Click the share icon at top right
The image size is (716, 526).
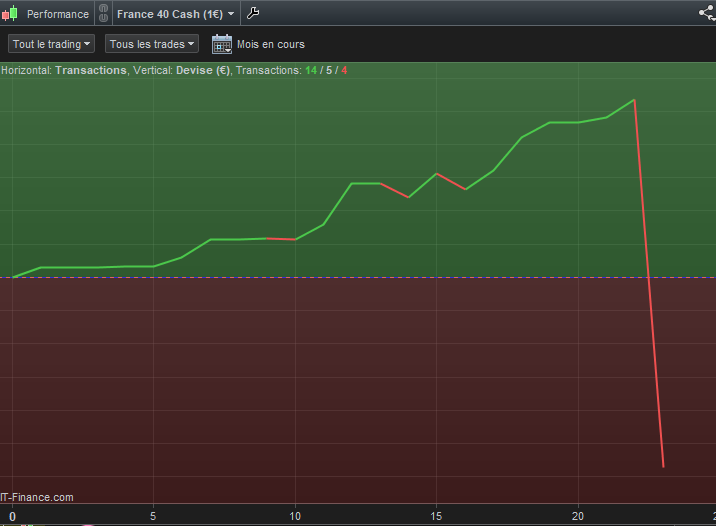tap(707, 13)
